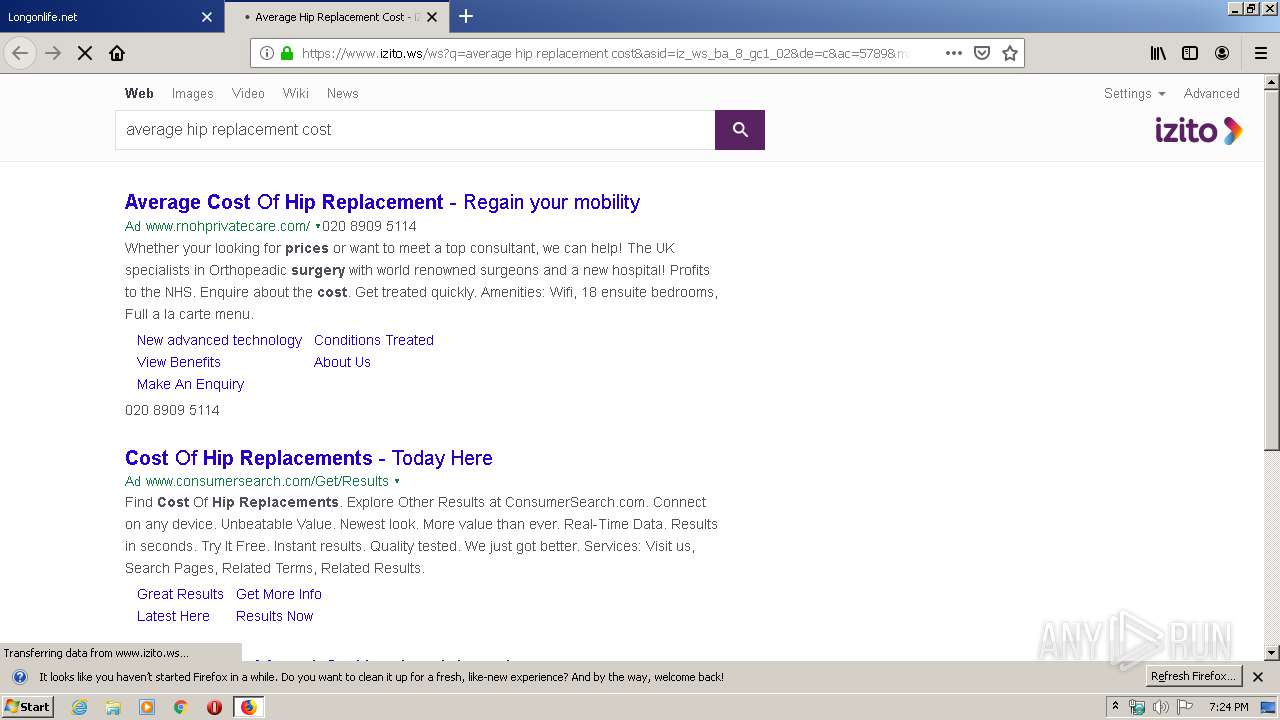1280x720 pixels.
Task: Open the Firefox home page
Action: [117, 53]
